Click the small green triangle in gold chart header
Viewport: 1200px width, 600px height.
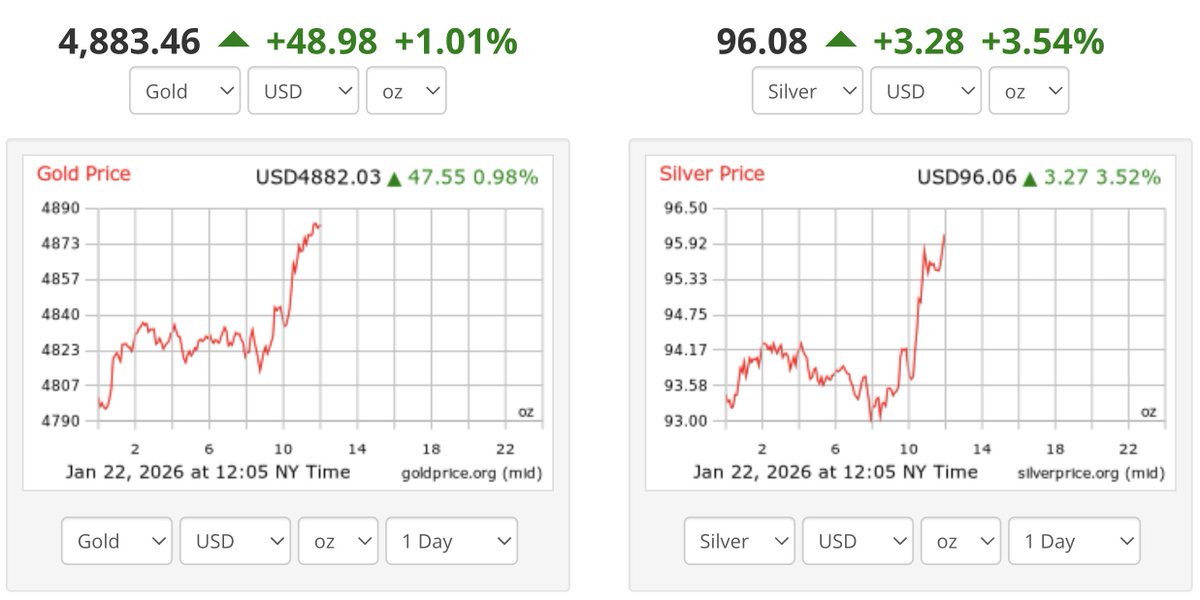(x=394, y=179)
